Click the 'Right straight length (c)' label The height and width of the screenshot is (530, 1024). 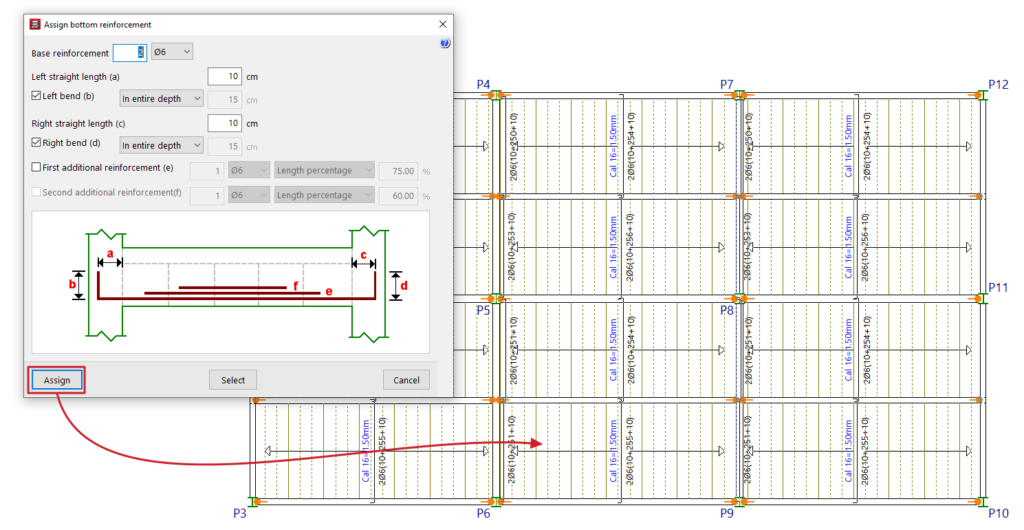coord(78,124)
